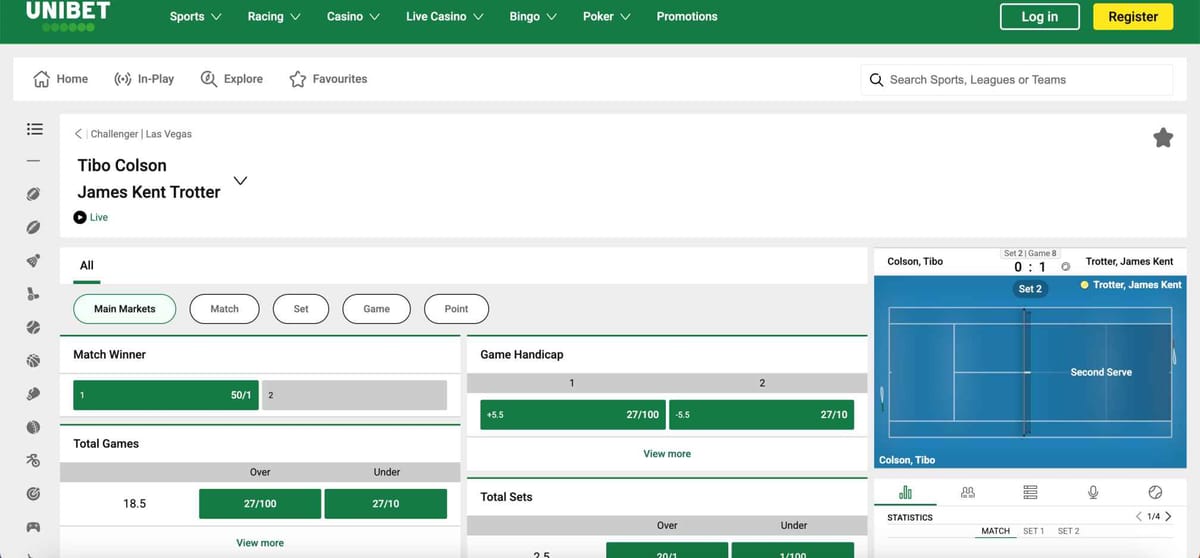The width and height of the screenshot is (1200, 558).
Task: Select Match Winner player 2 greyed button
Action: pos(354,395)
